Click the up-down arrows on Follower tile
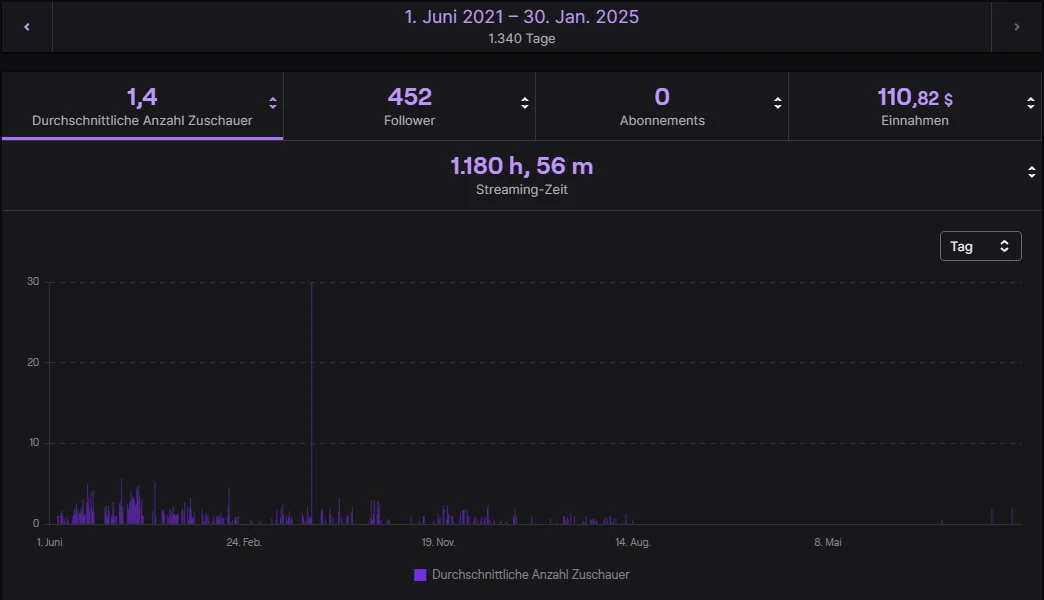The width and height of the screenshot is (1044, 600). pos(525,103)
